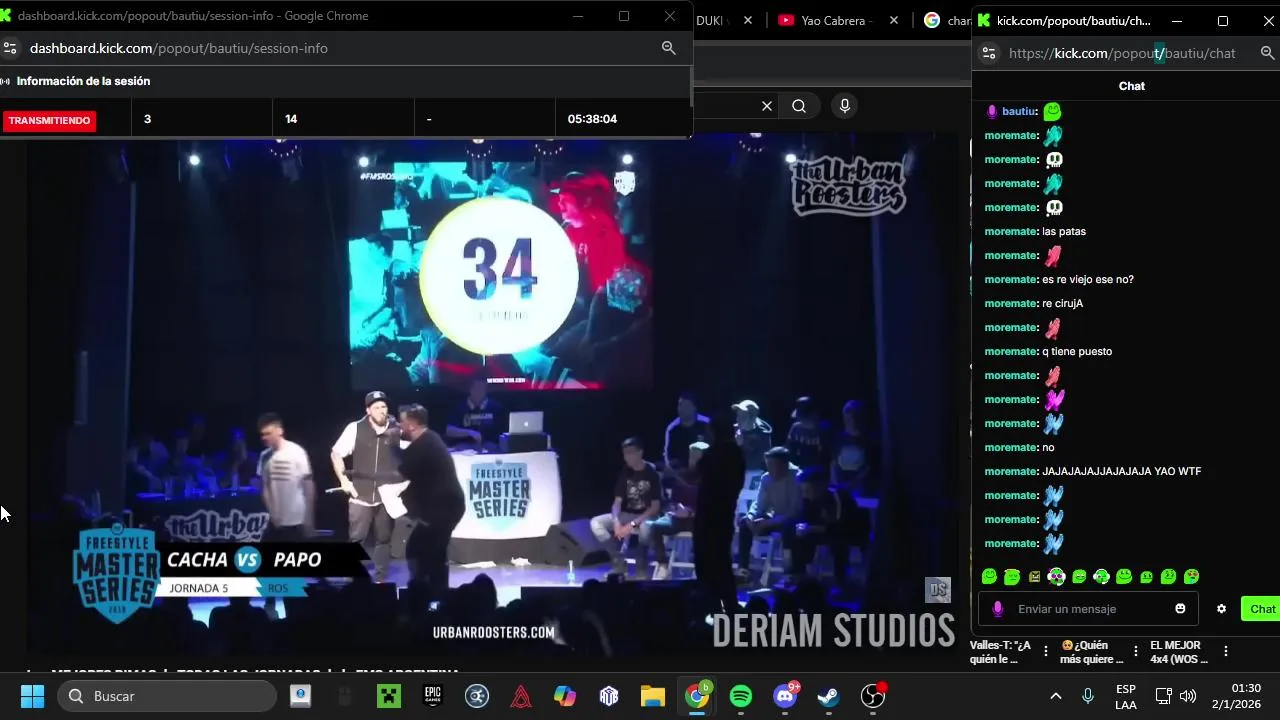Click the viewer count value 14
Image resolution: width=1280 pixels, height=720 pixels.
pos(291,119)
